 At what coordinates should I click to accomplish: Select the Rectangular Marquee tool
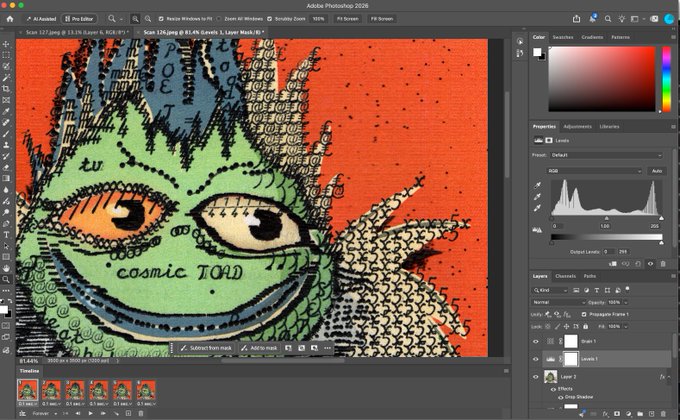point(6,55)
